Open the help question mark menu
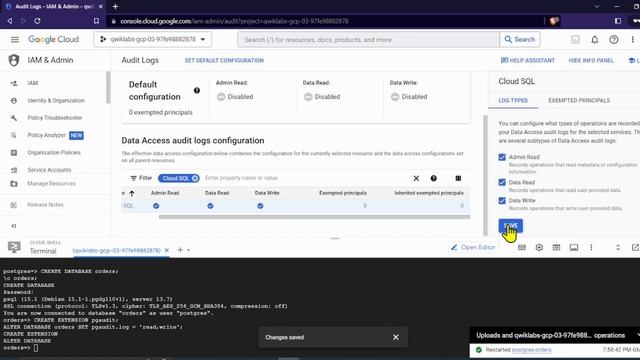The width and height of the screenshot is (640, 360). tap(613, 40)
